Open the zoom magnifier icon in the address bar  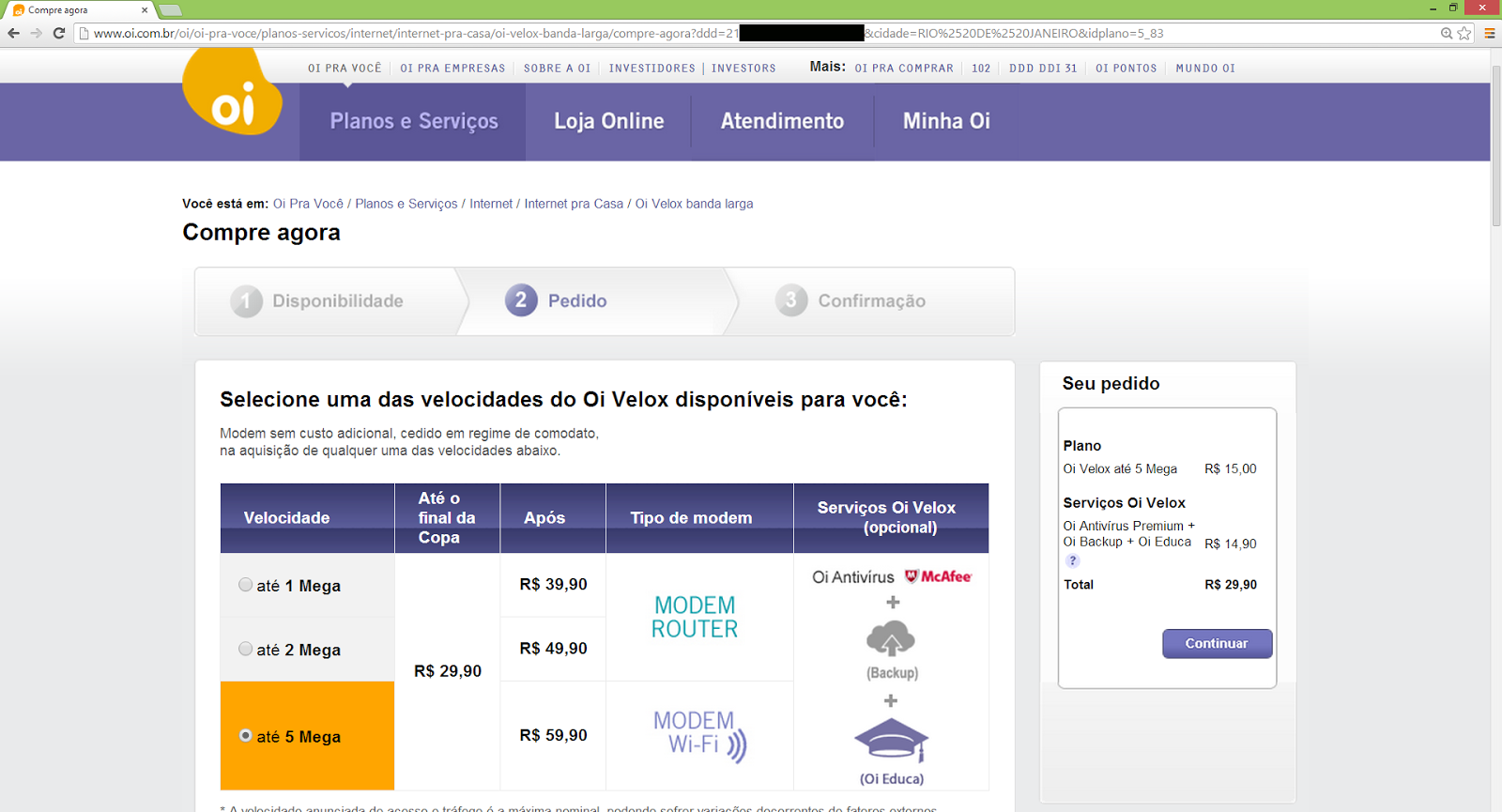coord(1447,33)
